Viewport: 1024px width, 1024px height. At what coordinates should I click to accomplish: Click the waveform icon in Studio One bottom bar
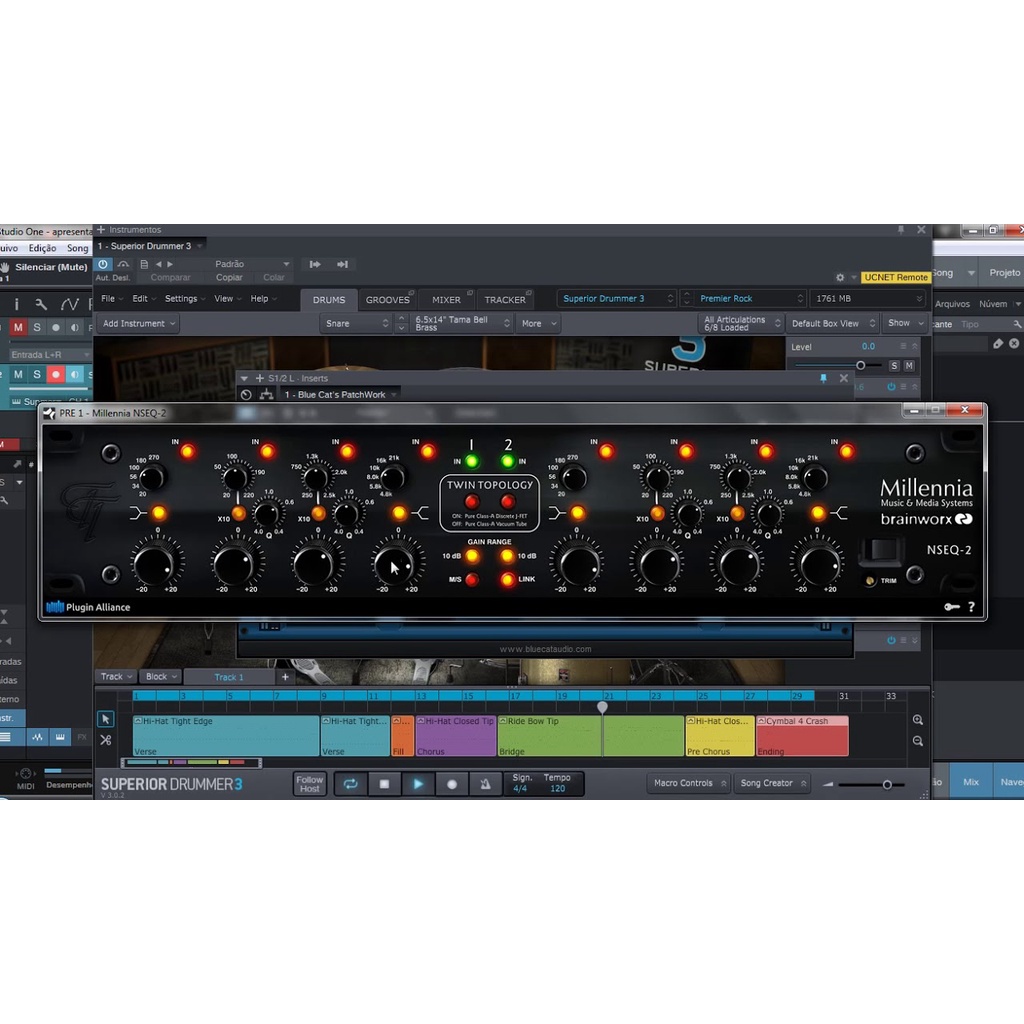tap(37, 737)
